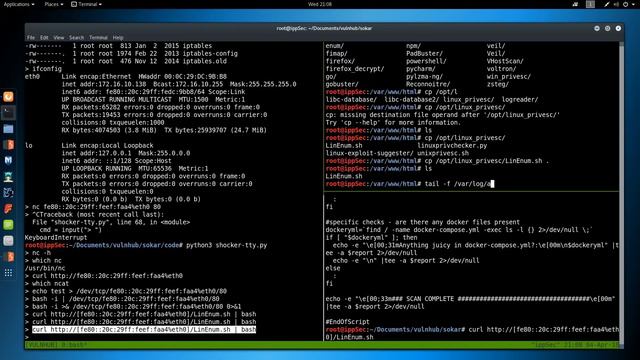Image resolution: width=640 pixels, height=360 pixels.
Task: Click the '#EndOfScript' line
Action: coord(347,322)
